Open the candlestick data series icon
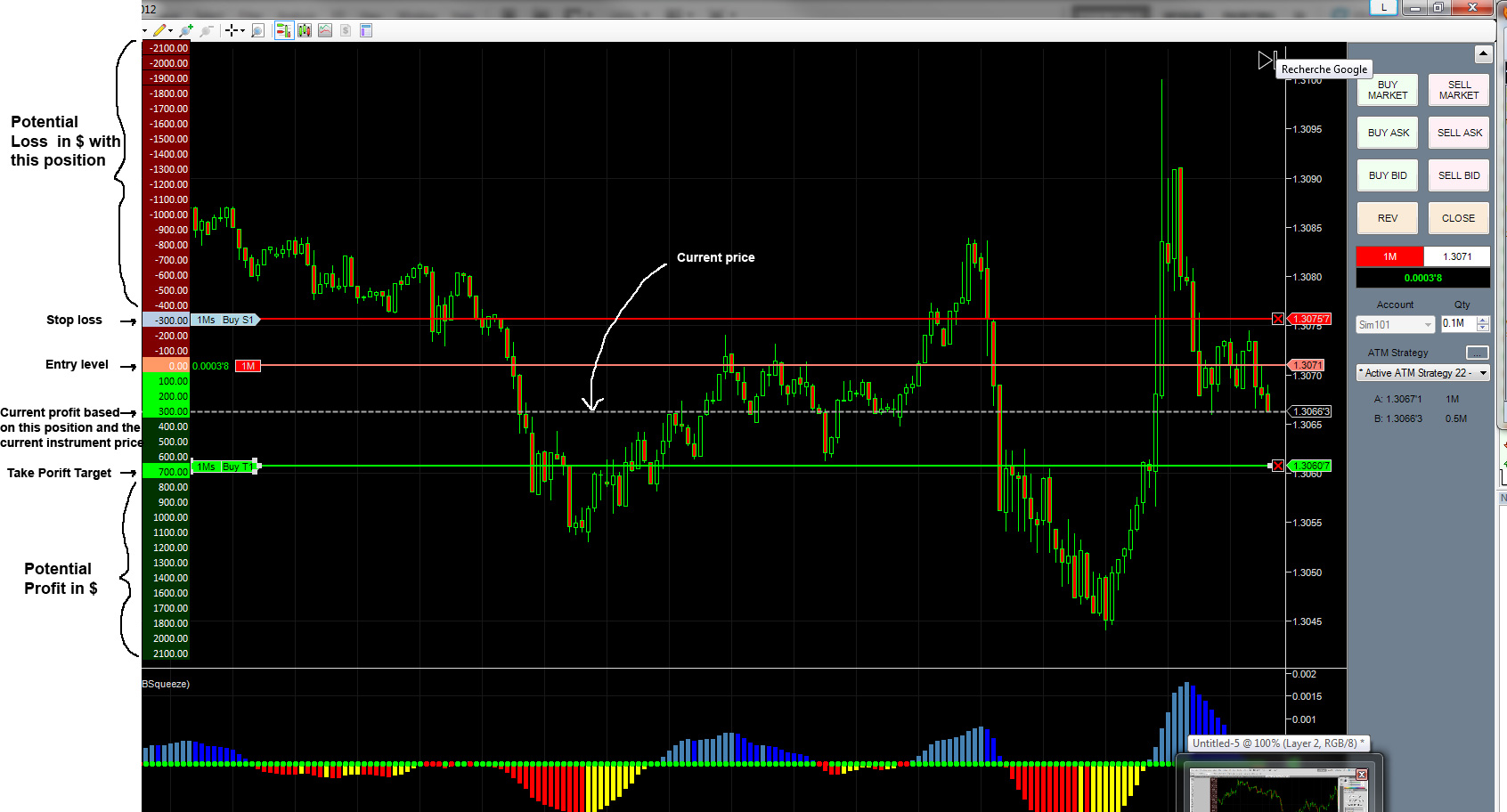 [305, 30]
